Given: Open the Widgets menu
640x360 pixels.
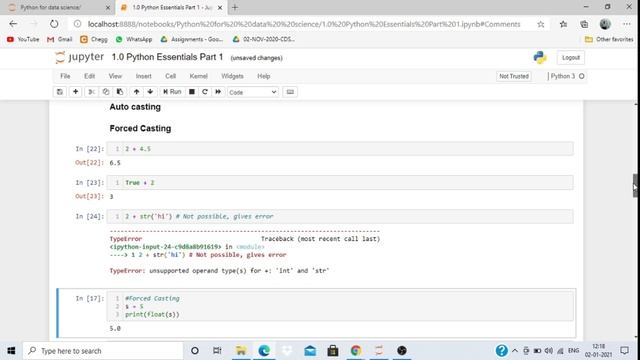Looking at the screenshot, I should (x=232, y=76).
